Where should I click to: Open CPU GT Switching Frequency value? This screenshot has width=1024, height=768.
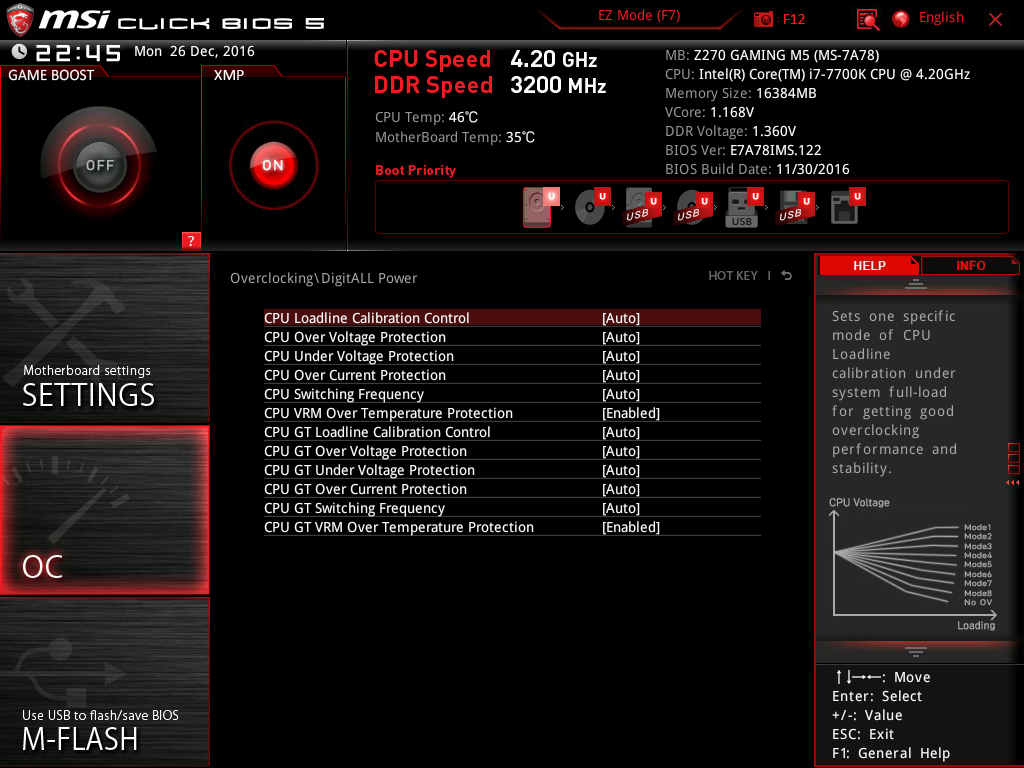620,507
